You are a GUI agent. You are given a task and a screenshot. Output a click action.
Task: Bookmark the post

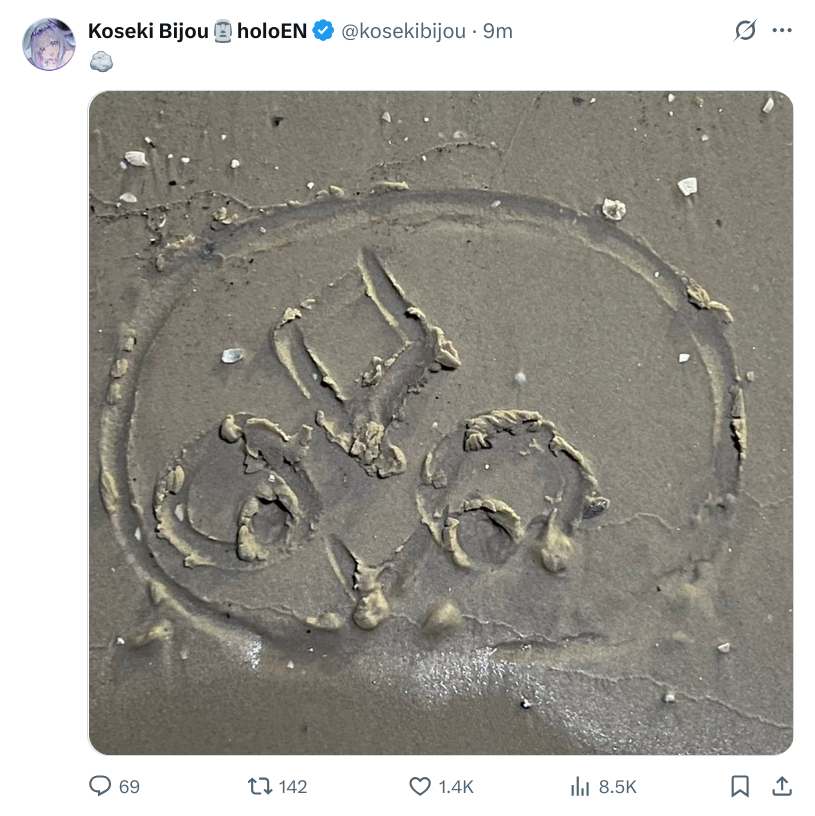[740, 786]
